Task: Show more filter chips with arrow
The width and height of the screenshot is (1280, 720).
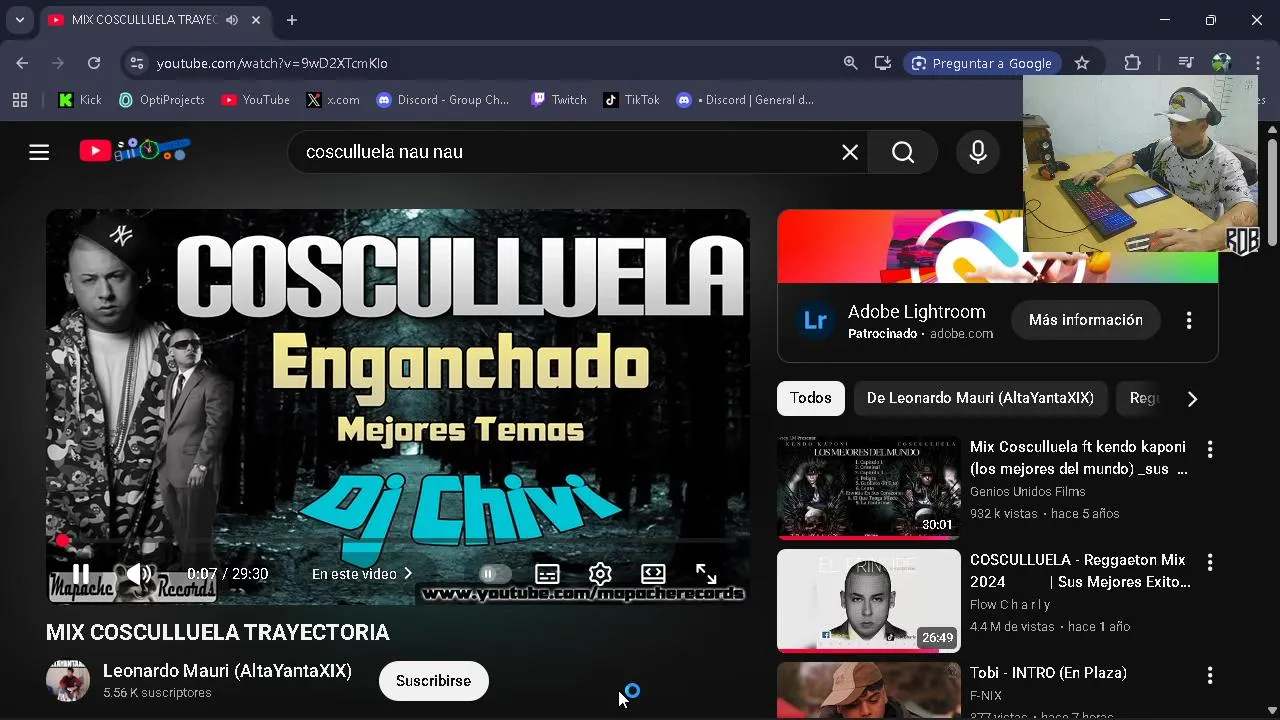Action: 1192,399
